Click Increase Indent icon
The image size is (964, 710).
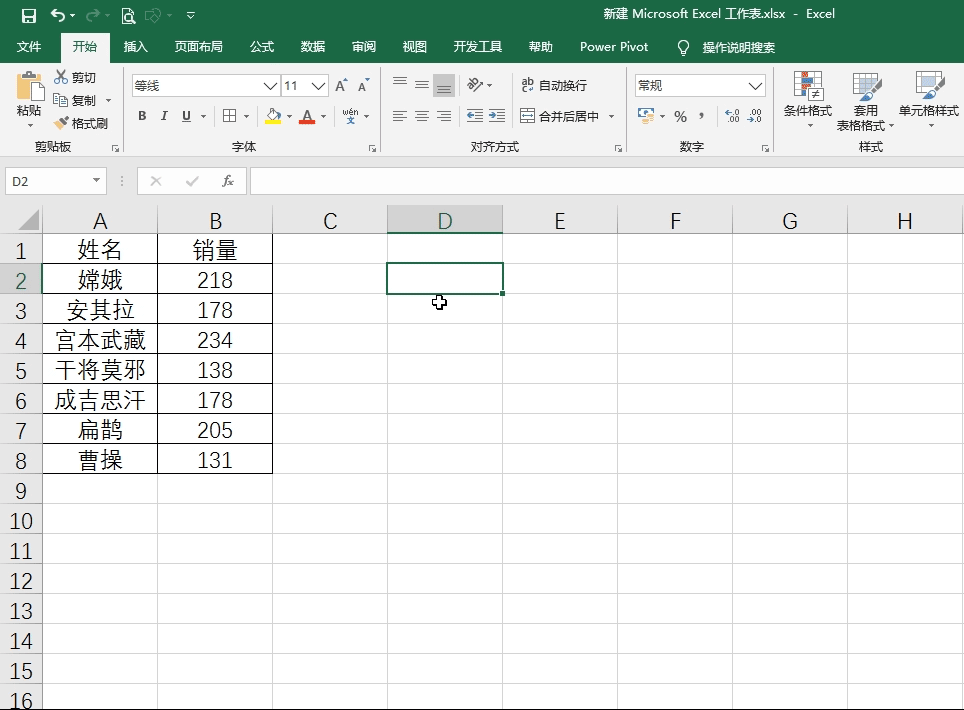[497, 116]
